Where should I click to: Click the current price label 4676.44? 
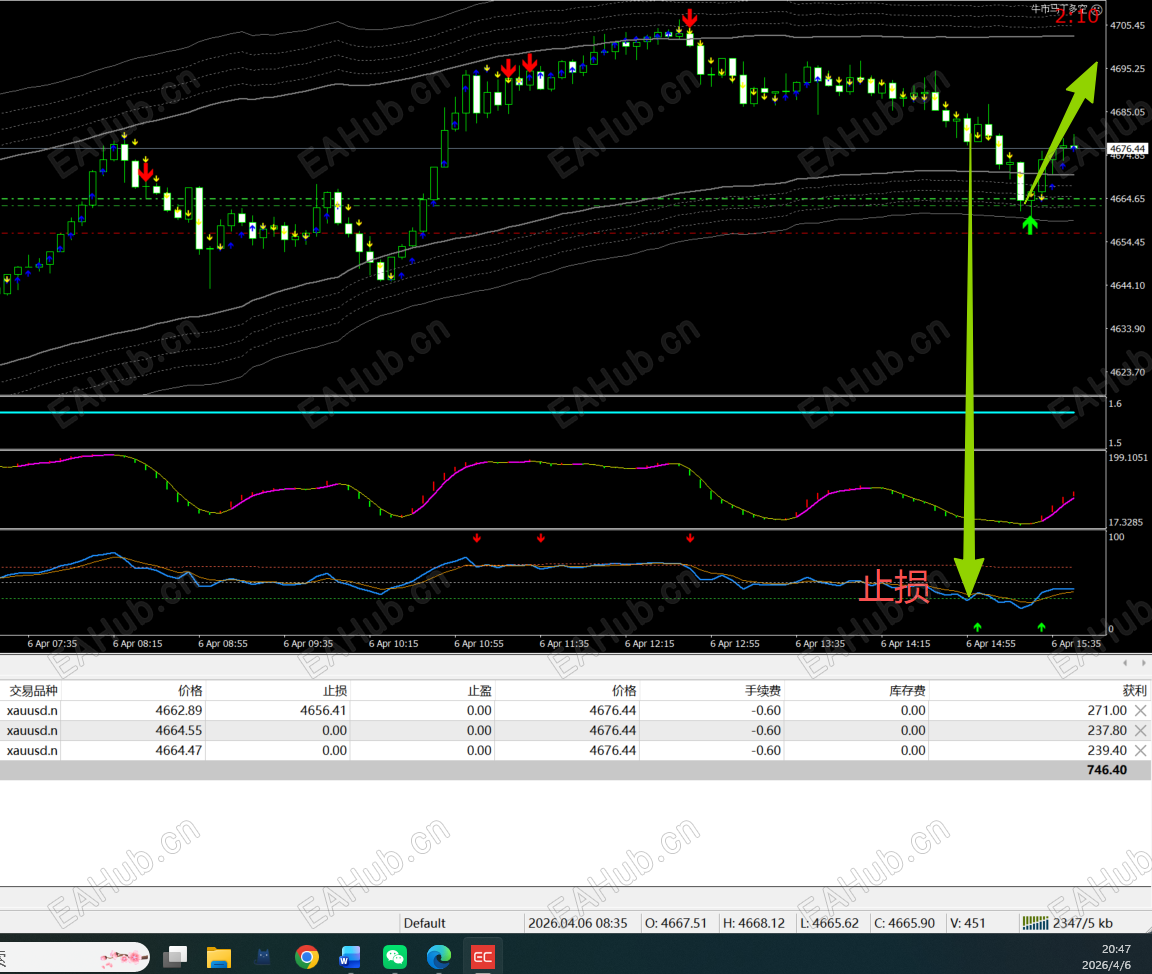coord(1127,149)
